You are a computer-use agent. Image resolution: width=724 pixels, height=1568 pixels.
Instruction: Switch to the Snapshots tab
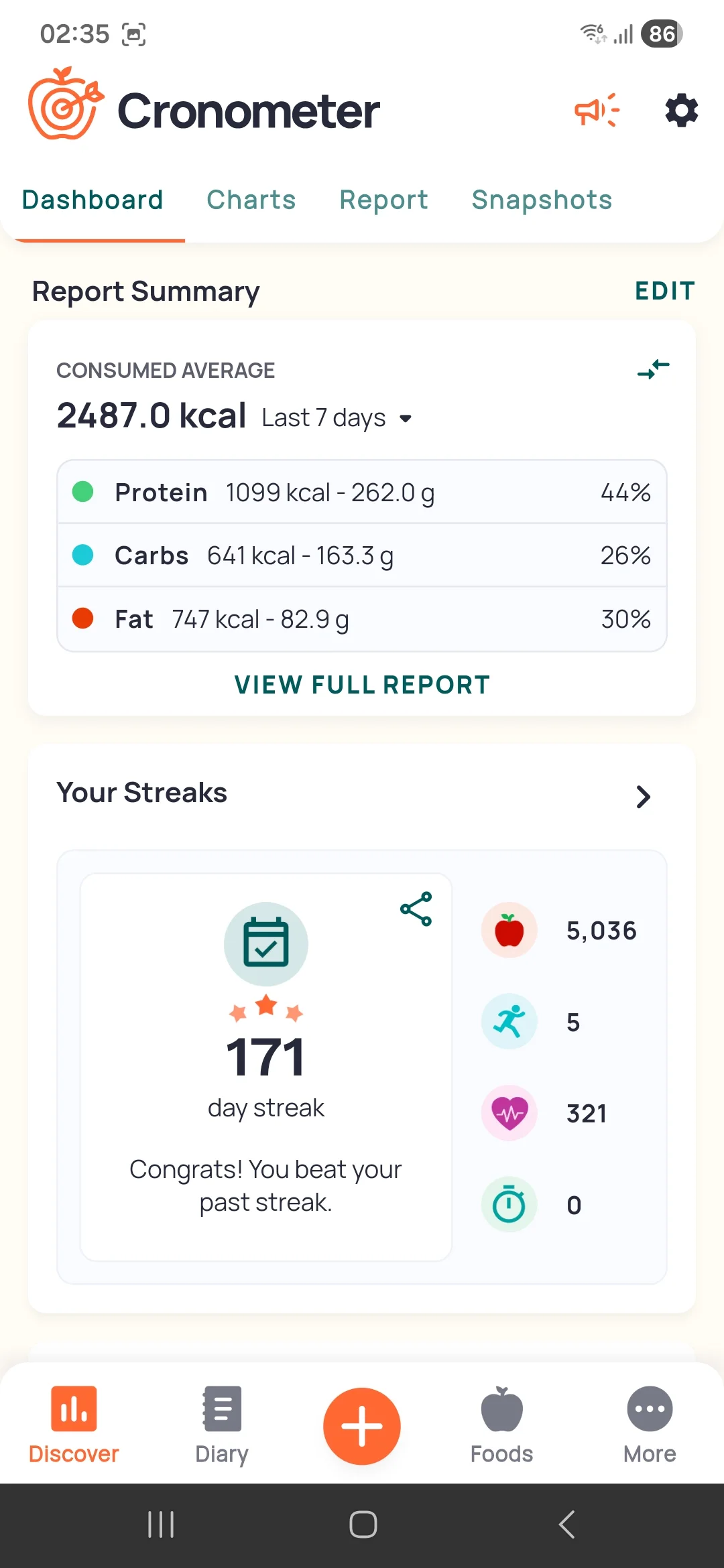coord(542,200)
